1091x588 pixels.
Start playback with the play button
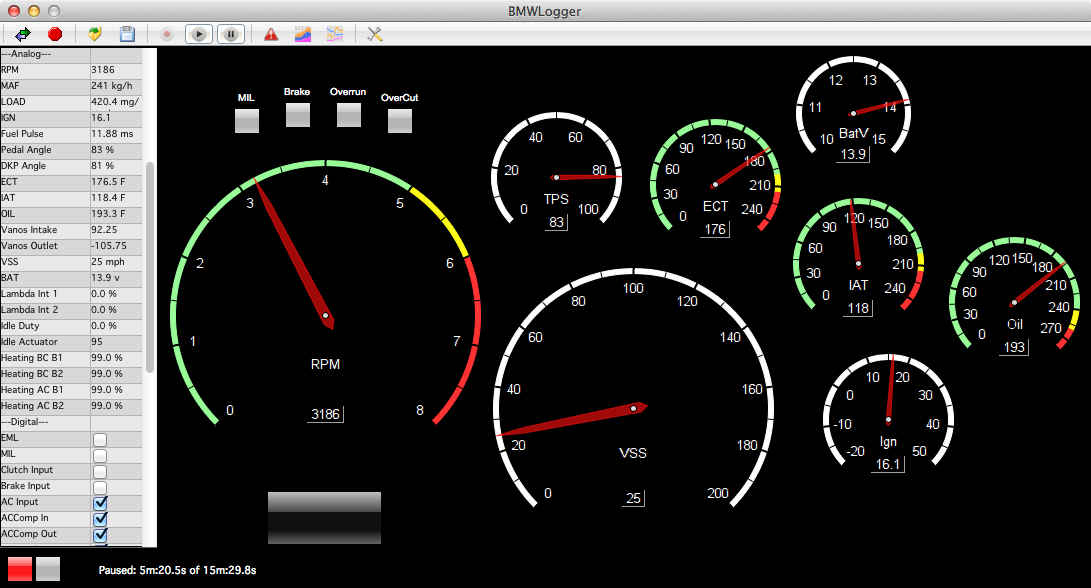(199, 34)
